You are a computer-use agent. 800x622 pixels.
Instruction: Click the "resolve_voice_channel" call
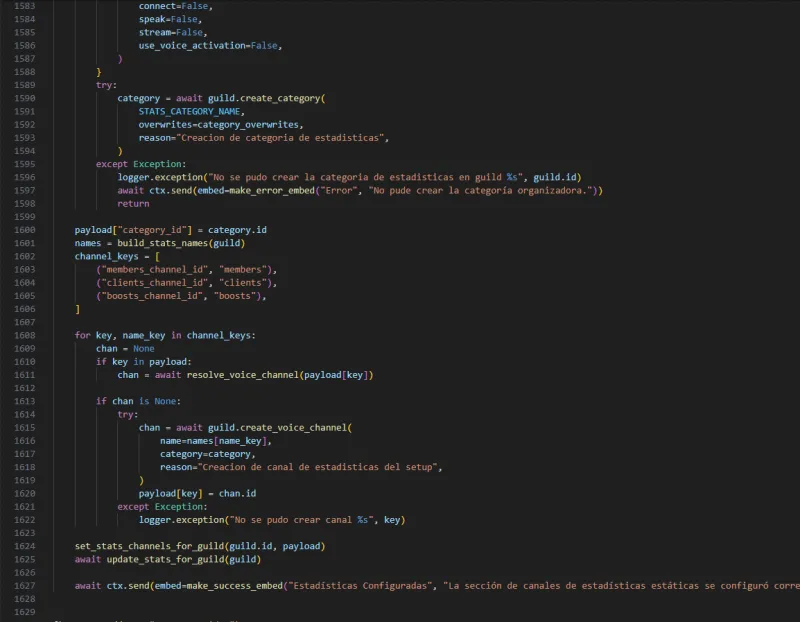pos(242,375)
